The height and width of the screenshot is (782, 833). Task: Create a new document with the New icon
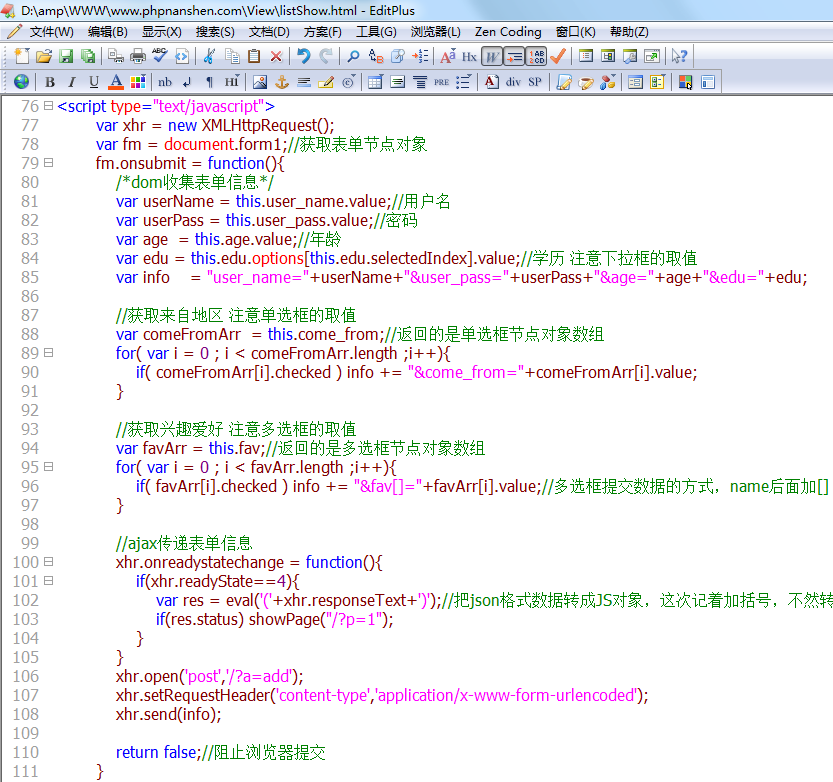[x=22, y=56]
